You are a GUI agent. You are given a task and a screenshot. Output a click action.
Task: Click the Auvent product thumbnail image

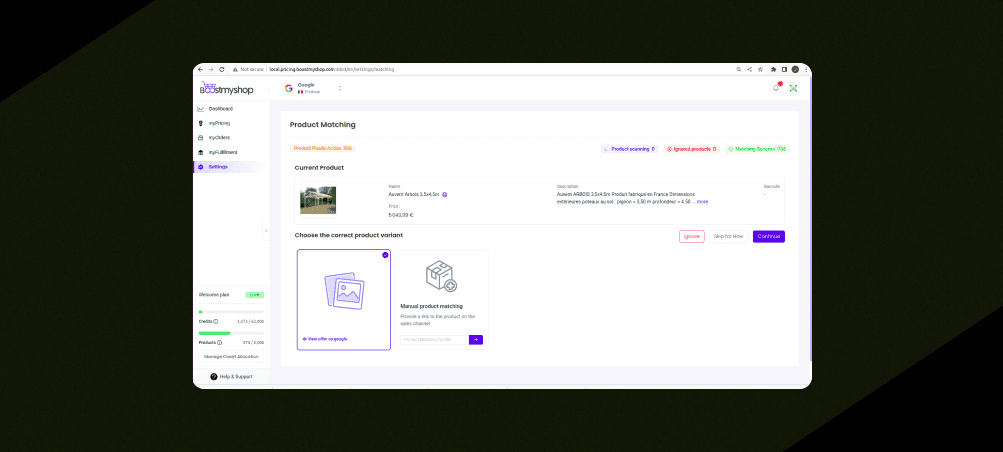(318, 200)
